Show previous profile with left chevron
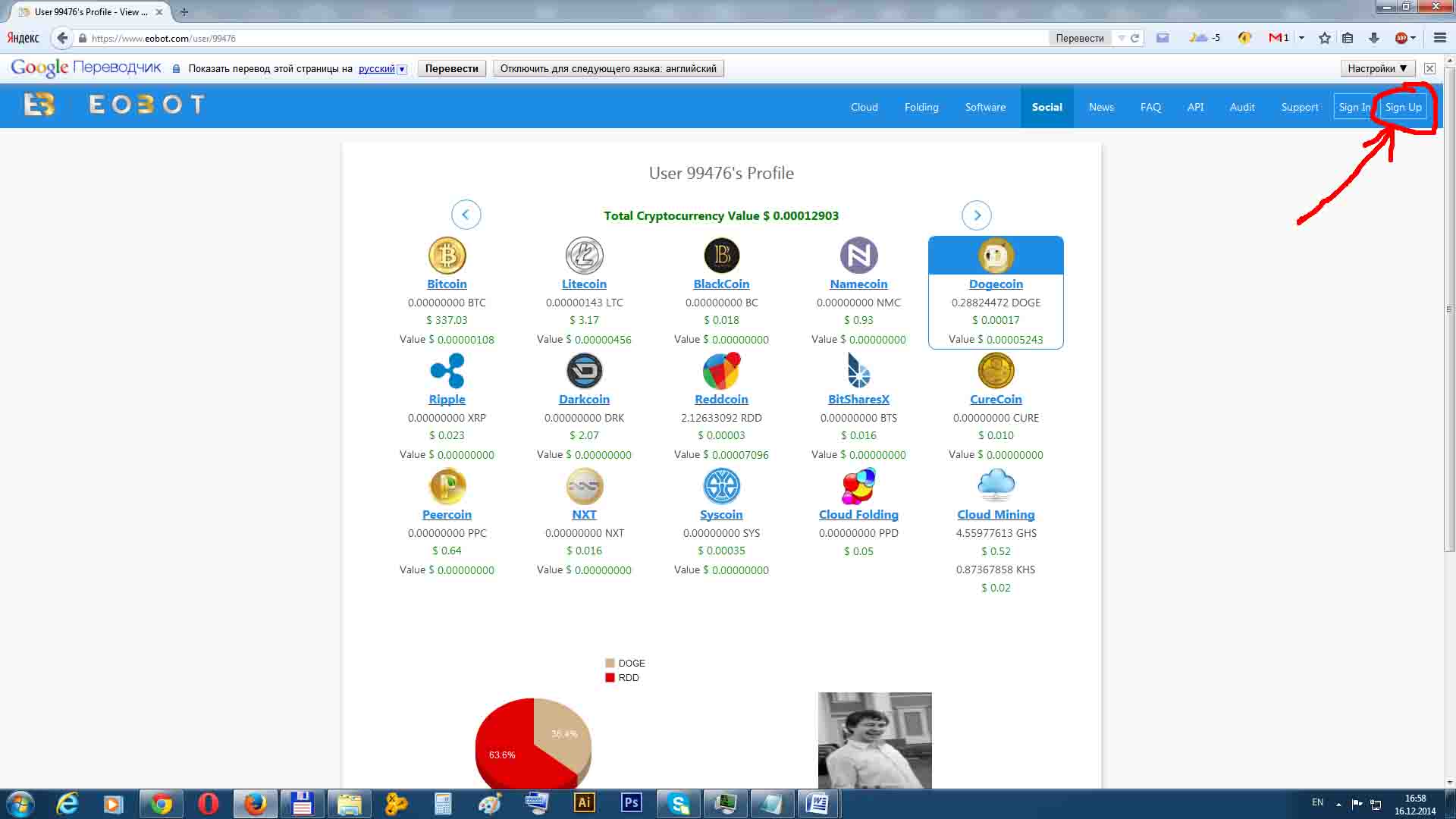Image resolution: width=1456 pixels, height=819 pixels. 466,215
